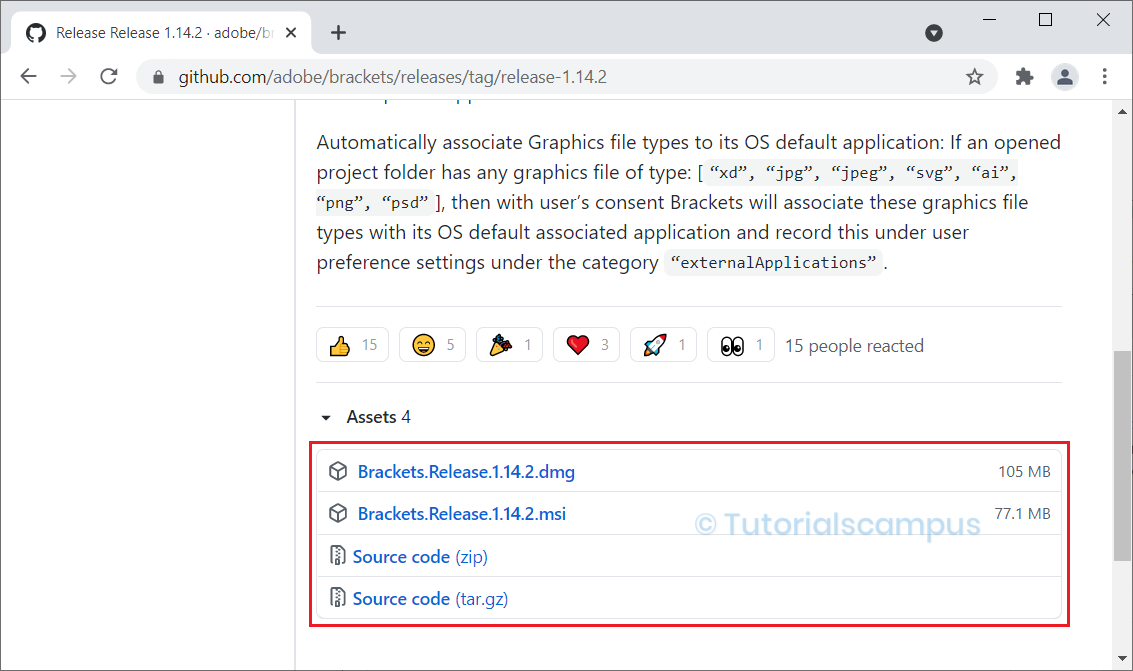Click the page scrollbar down arrow
Viewport: 1133px width, 671px height.
[1122, 658]
